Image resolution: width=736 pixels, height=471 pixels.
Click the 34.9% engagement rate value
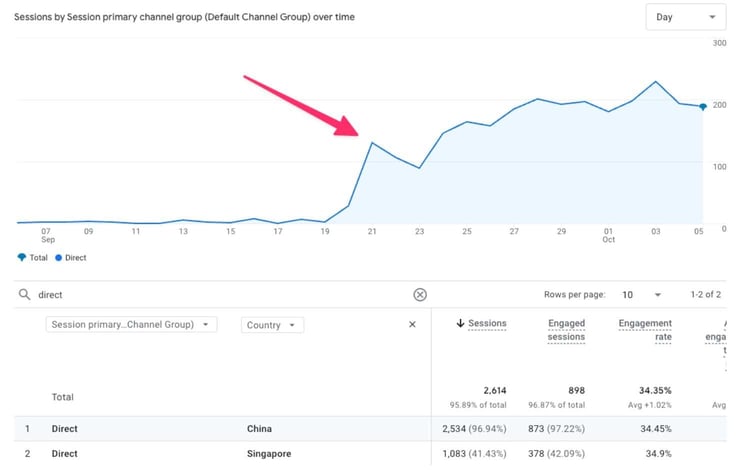[659, 454]
